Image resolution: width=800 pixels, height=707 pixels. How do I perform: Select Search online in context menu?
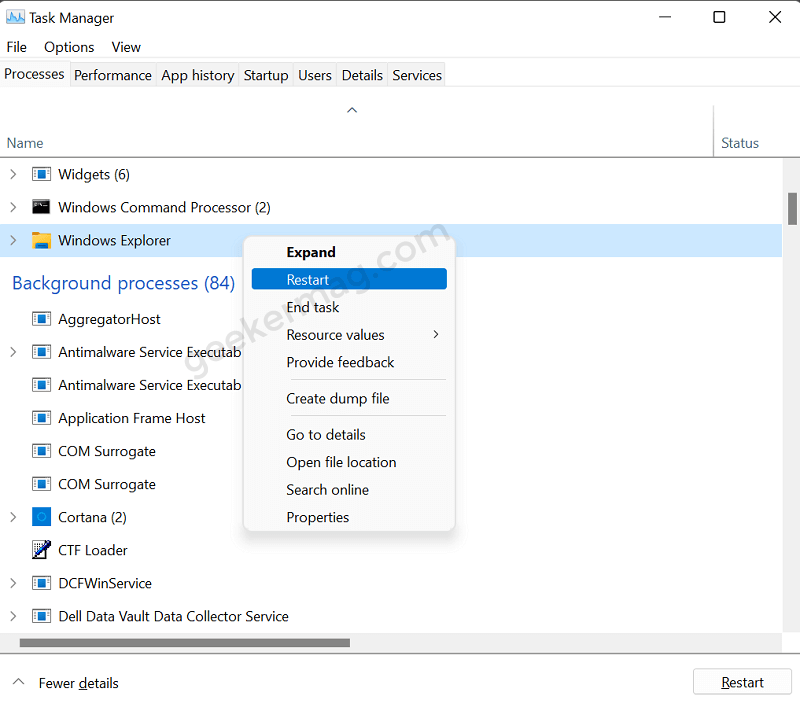(x=349, y=490)
